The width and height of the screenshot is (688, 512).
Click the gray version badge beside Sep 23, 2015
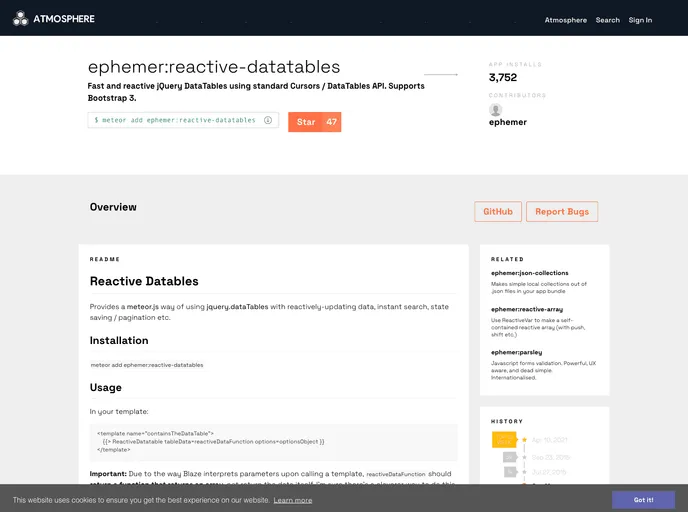(509, 457)
